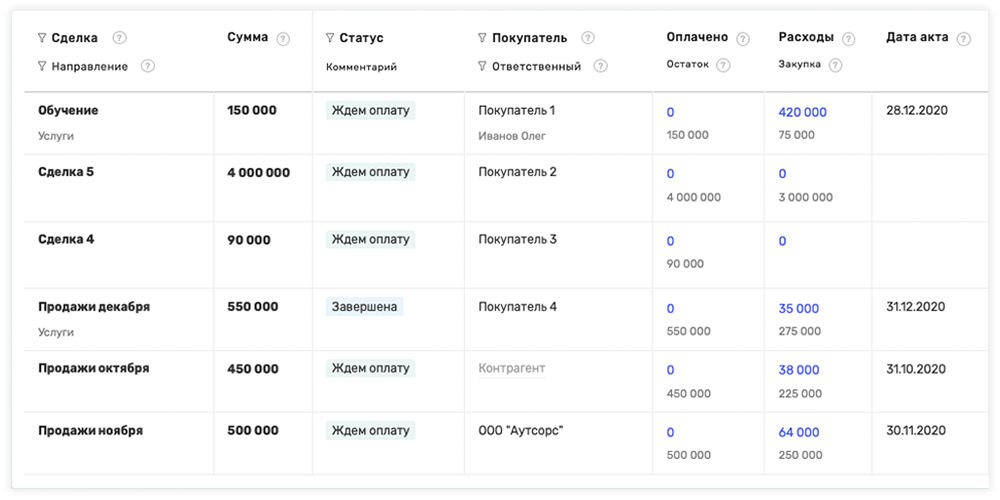Image resolution: width=1000 pixels, height=500 pixels.
Task: Click the Завершена status badge
Action: click(364, 307)
